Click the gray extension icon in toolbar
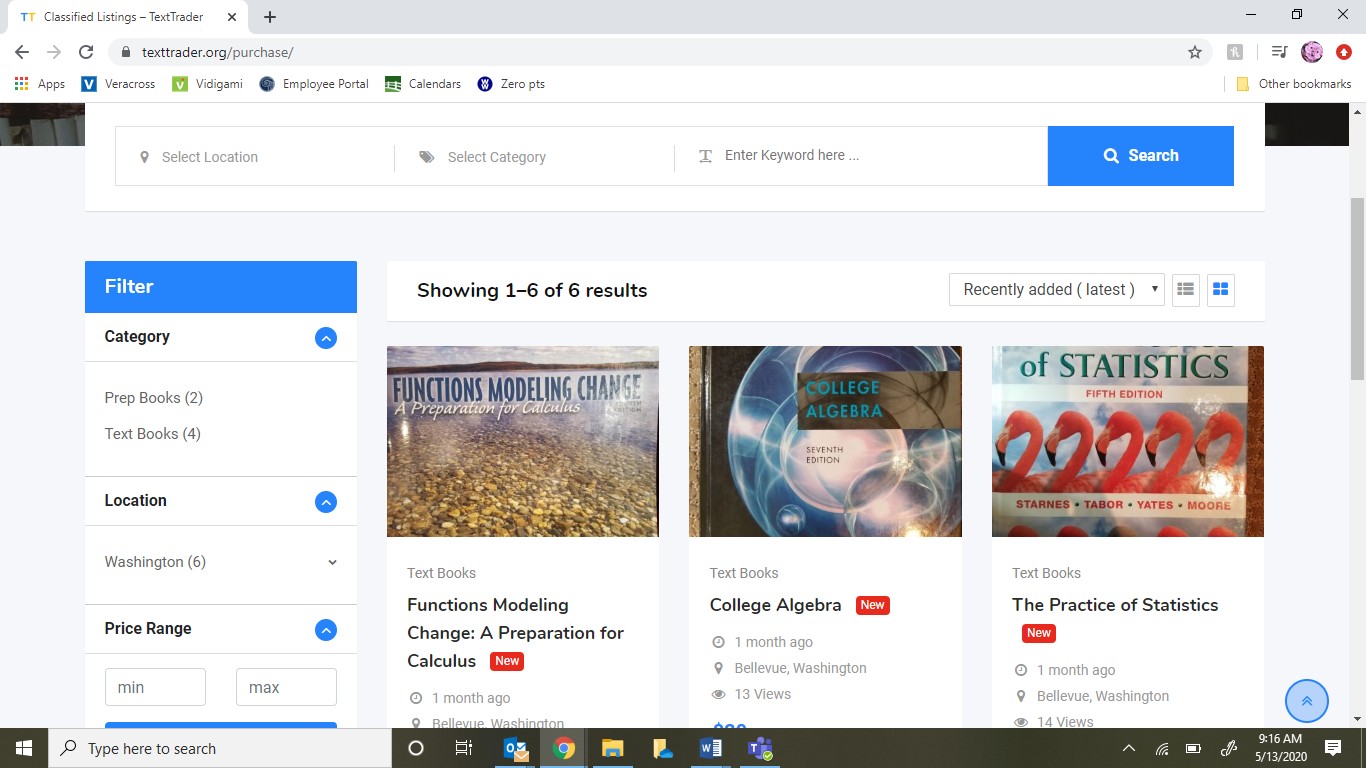 [x=1234, y=52]
